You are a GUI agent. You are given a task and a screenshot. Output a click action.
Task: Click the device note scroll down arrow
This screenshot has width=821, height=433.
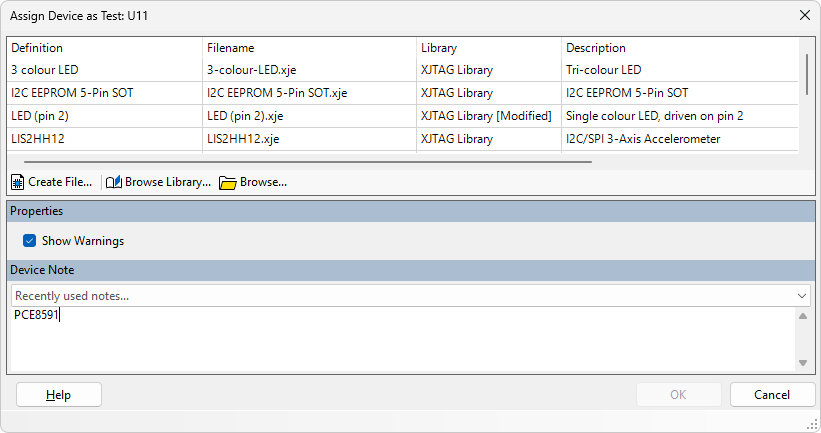click(x=802, y=363)
